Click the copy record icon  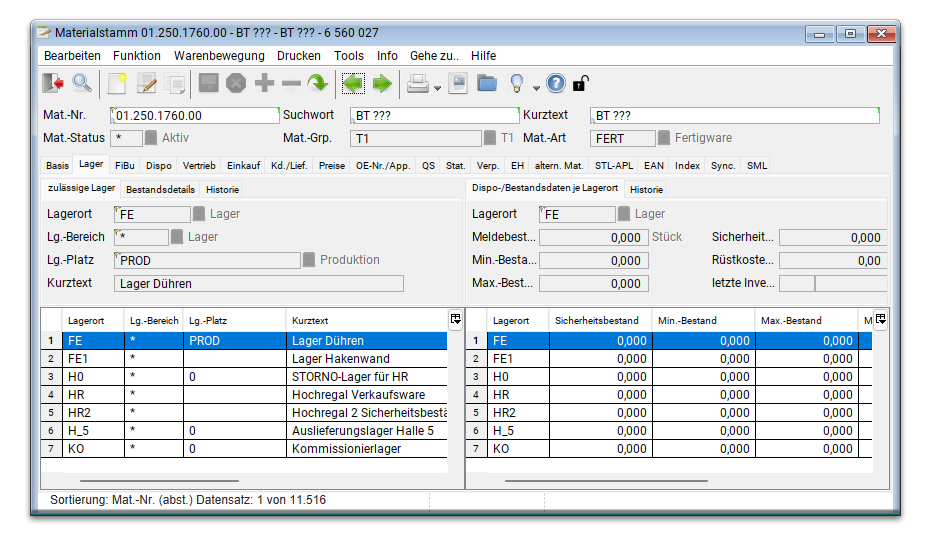pos(175,84)
